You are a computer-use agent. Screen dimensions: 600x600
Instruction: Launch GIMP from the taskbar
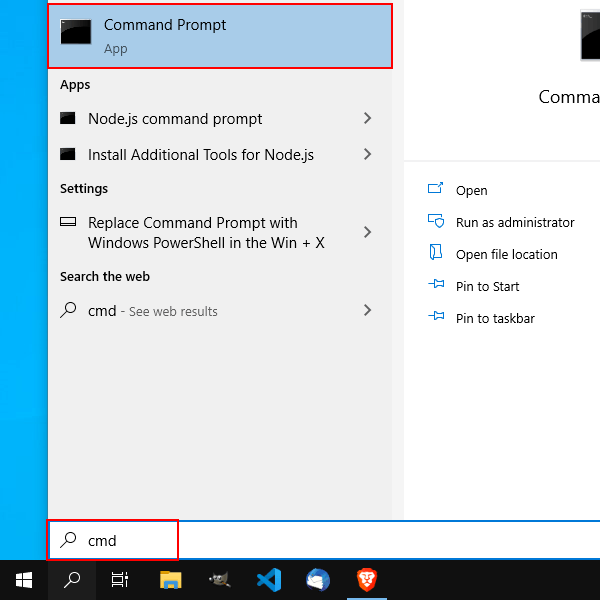tap(220, 580)
